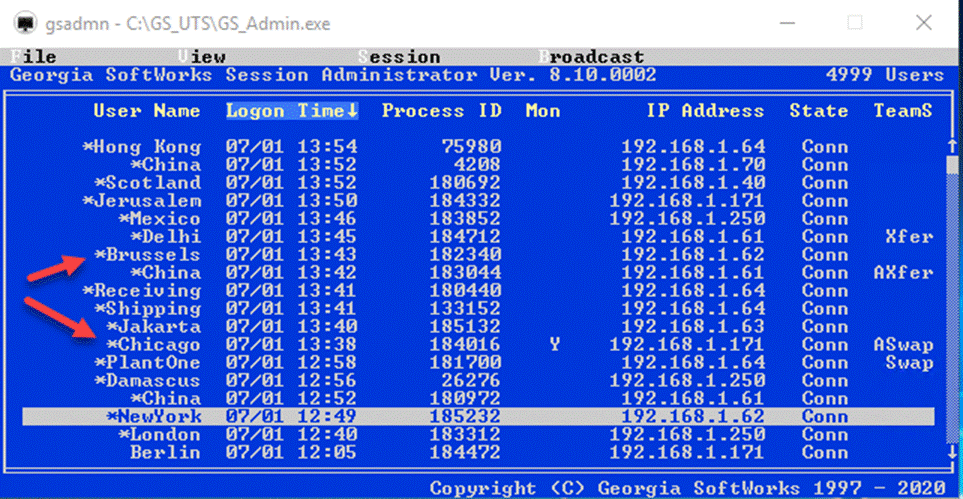Select the Shipping session row
The image size is (963, 499).
[478, 308]
